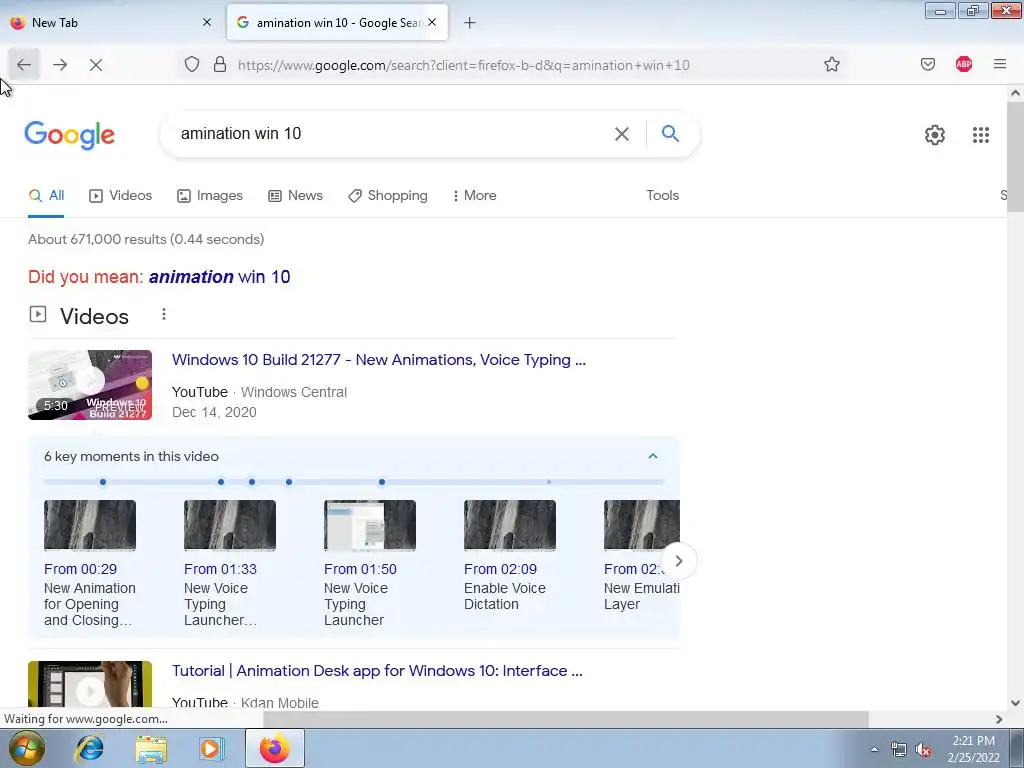Open the Videos section three-dot menu
Viewport: 1024px width, 768px height.
coord(164,315)
